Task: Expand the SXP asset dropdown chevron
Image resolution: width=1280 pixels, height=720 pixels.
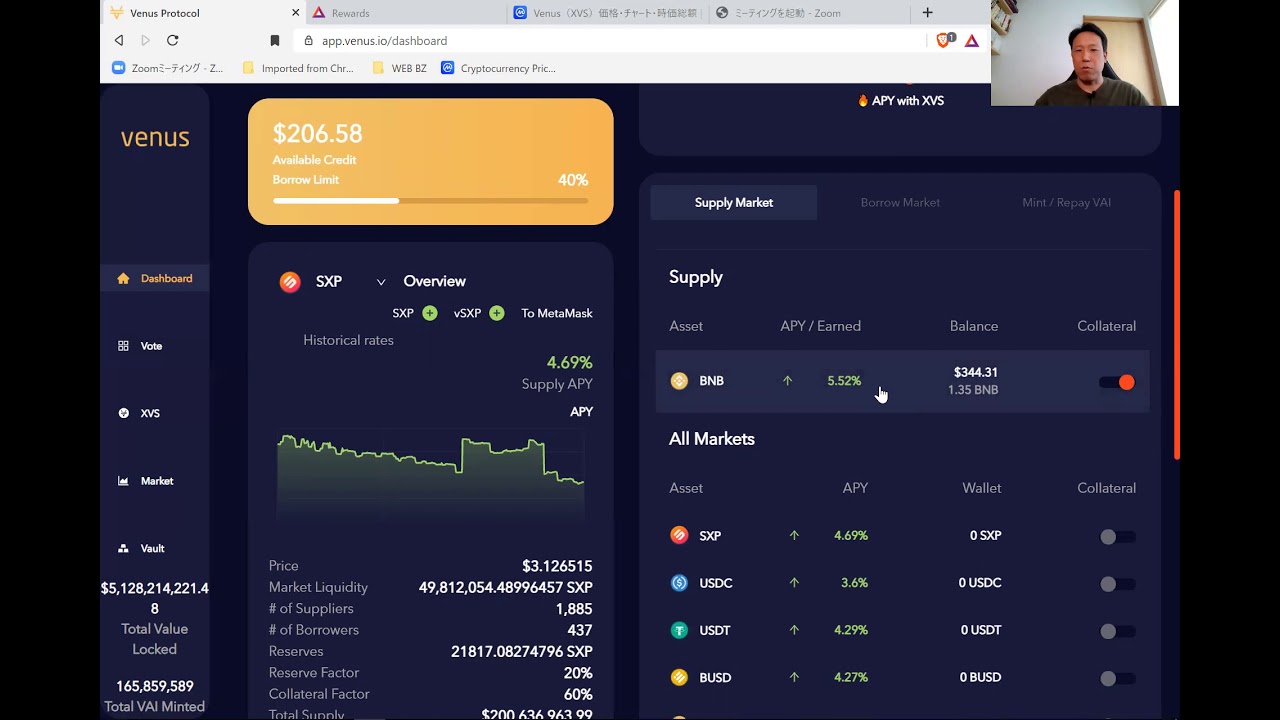Action: point(381,282)
